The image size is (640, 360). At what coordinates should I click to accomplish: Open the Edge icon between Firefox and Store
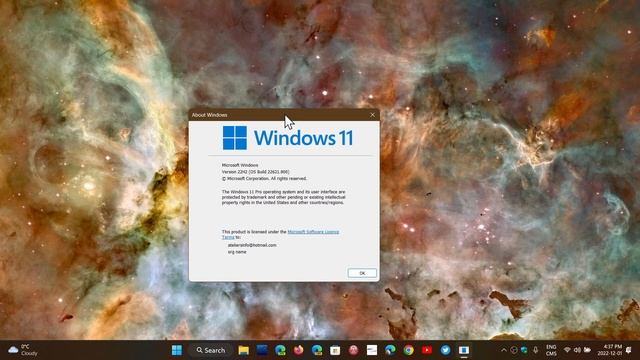pos(317,350)
